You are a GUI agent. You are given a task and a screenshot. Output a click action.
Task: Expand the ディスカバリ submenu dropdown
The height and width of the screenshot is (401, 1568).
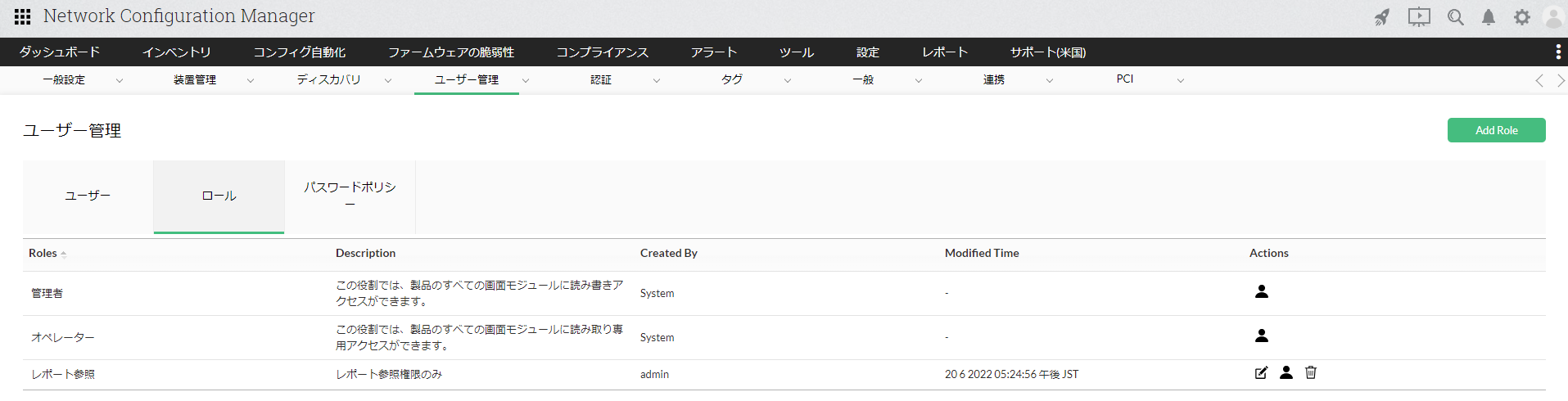pos(388,80)
